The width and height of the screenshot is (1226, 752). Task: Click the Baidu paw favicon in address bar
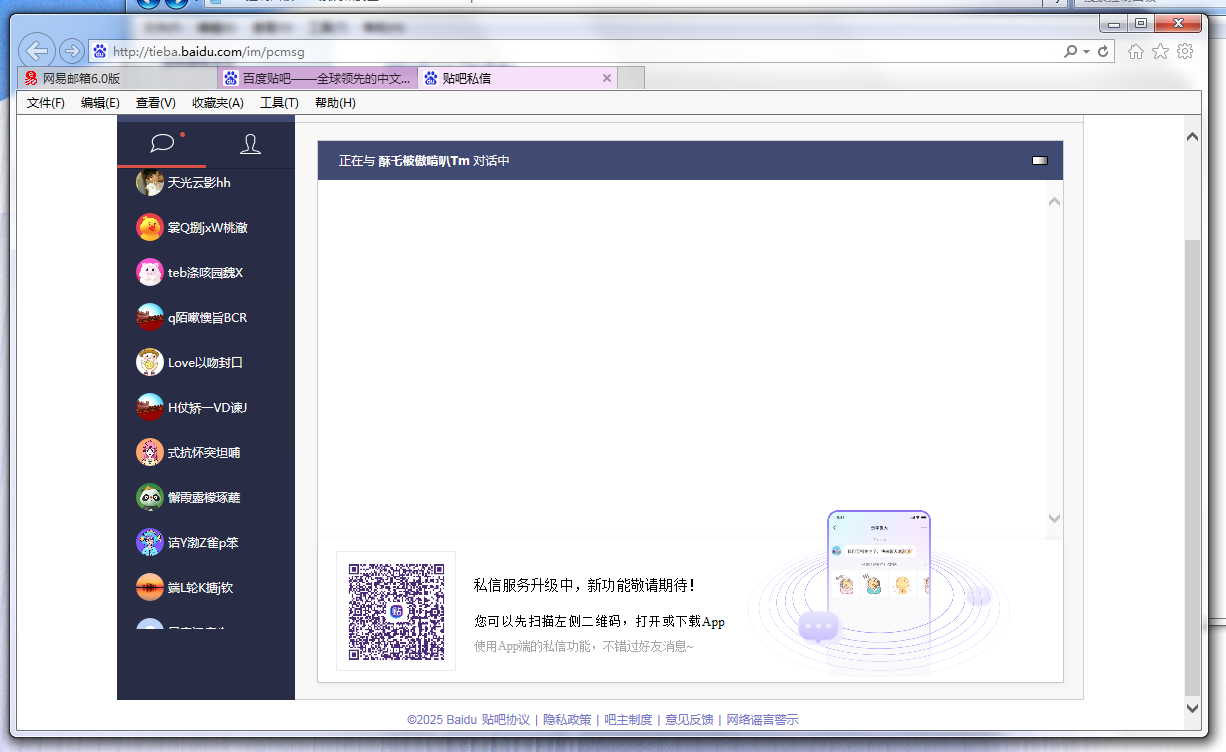pyautogui.click(x=99, y=51)
